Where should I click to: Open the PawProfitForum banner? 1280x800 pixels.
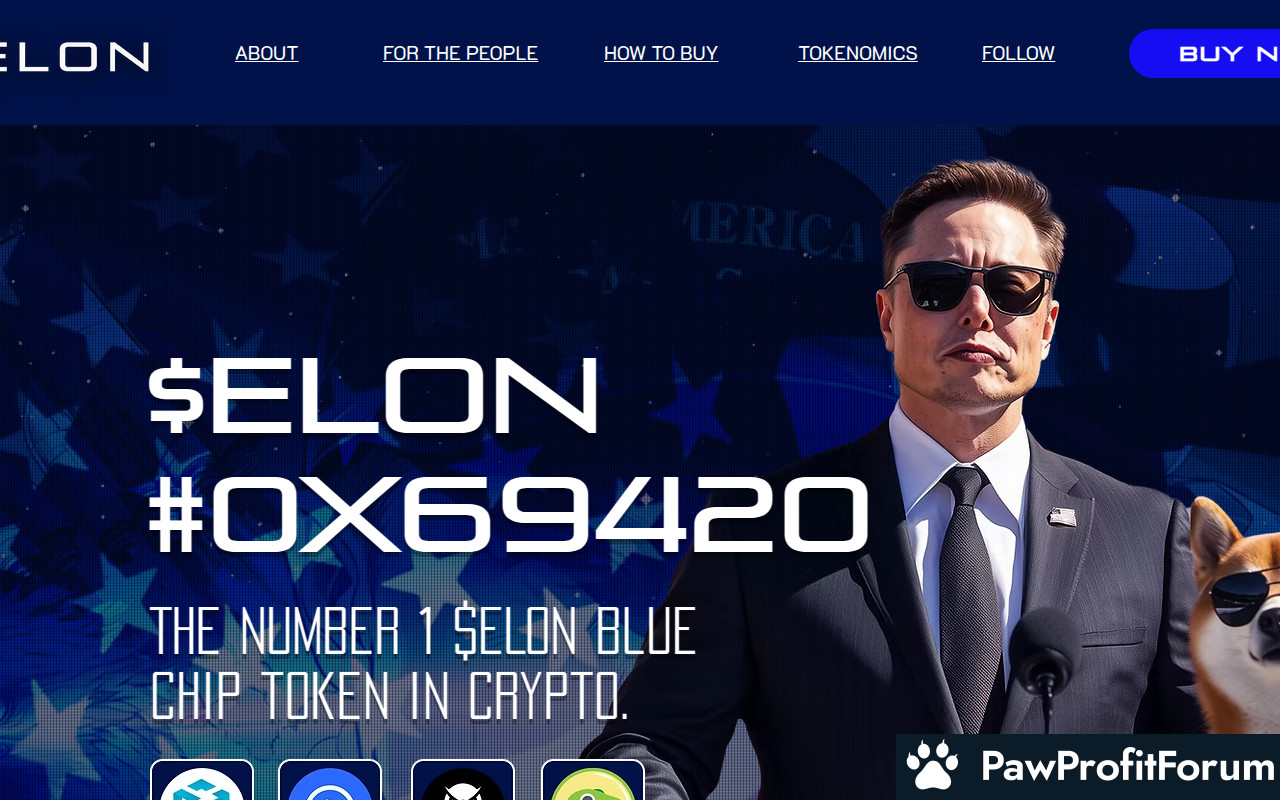(x=1088, y=767)
